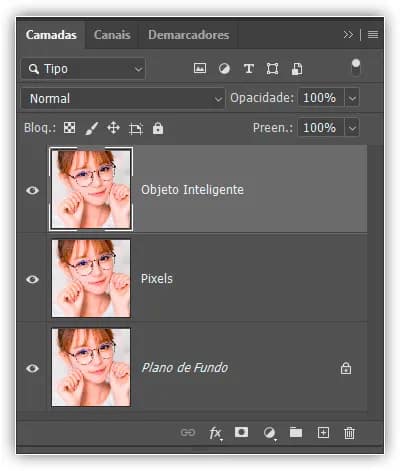The width and height of the screenshot is (400, 471).
Task: Create new fill or adjustment layer icon
Action: pyautogui.click(x=269, y=433)
